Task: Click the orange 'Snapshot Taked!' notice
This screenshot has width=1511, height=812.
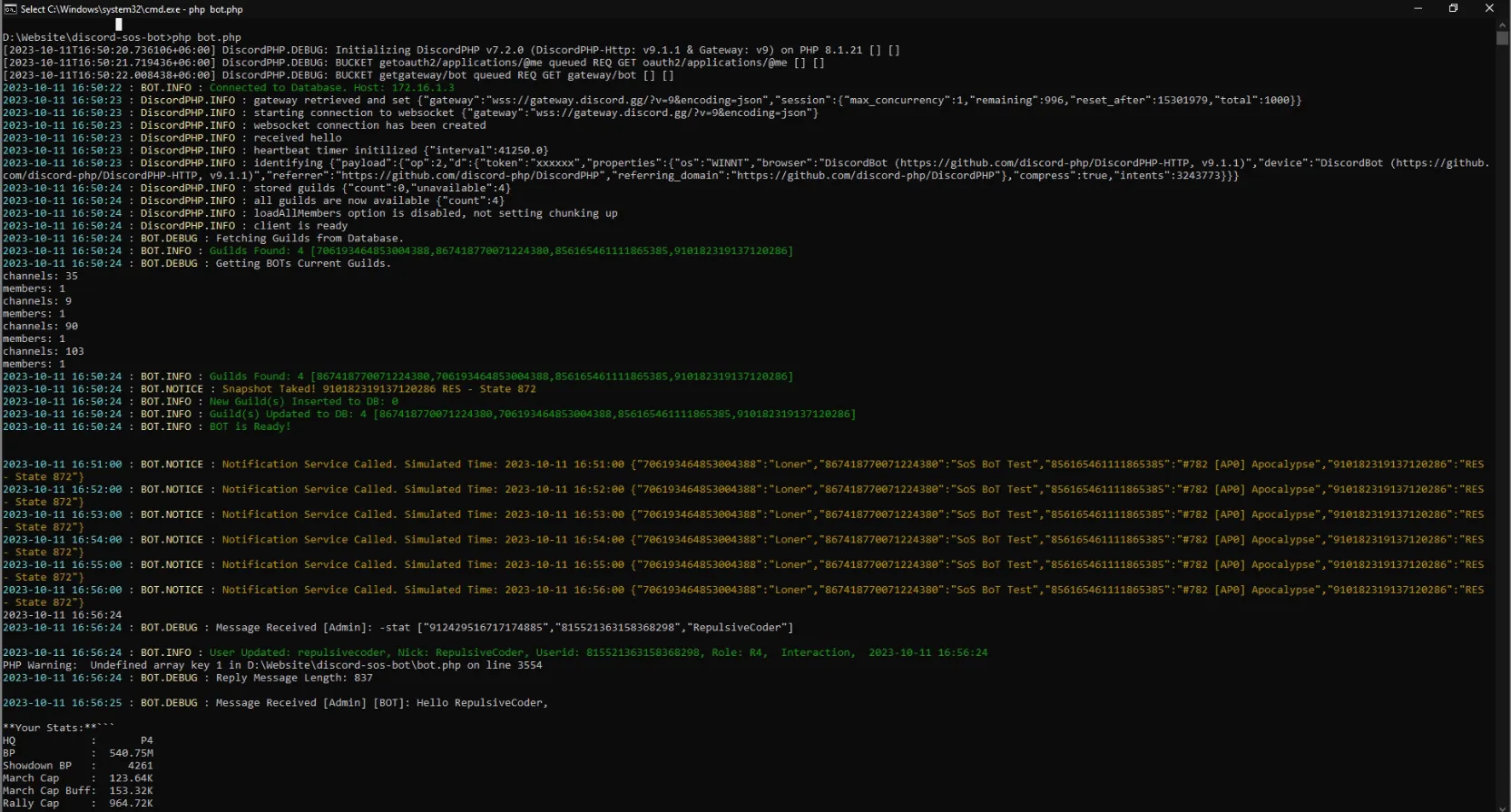Action: [x=378, y=389]
